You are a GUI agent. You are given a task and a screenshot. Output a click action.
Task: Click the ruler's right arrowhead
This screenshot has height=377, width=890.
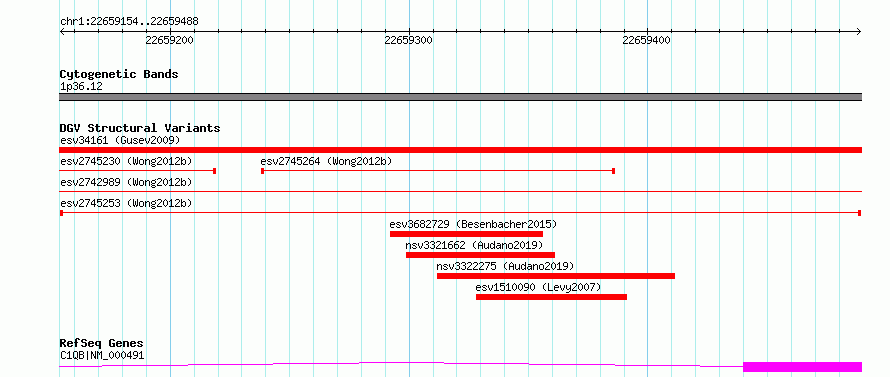[x=858, y=32]
